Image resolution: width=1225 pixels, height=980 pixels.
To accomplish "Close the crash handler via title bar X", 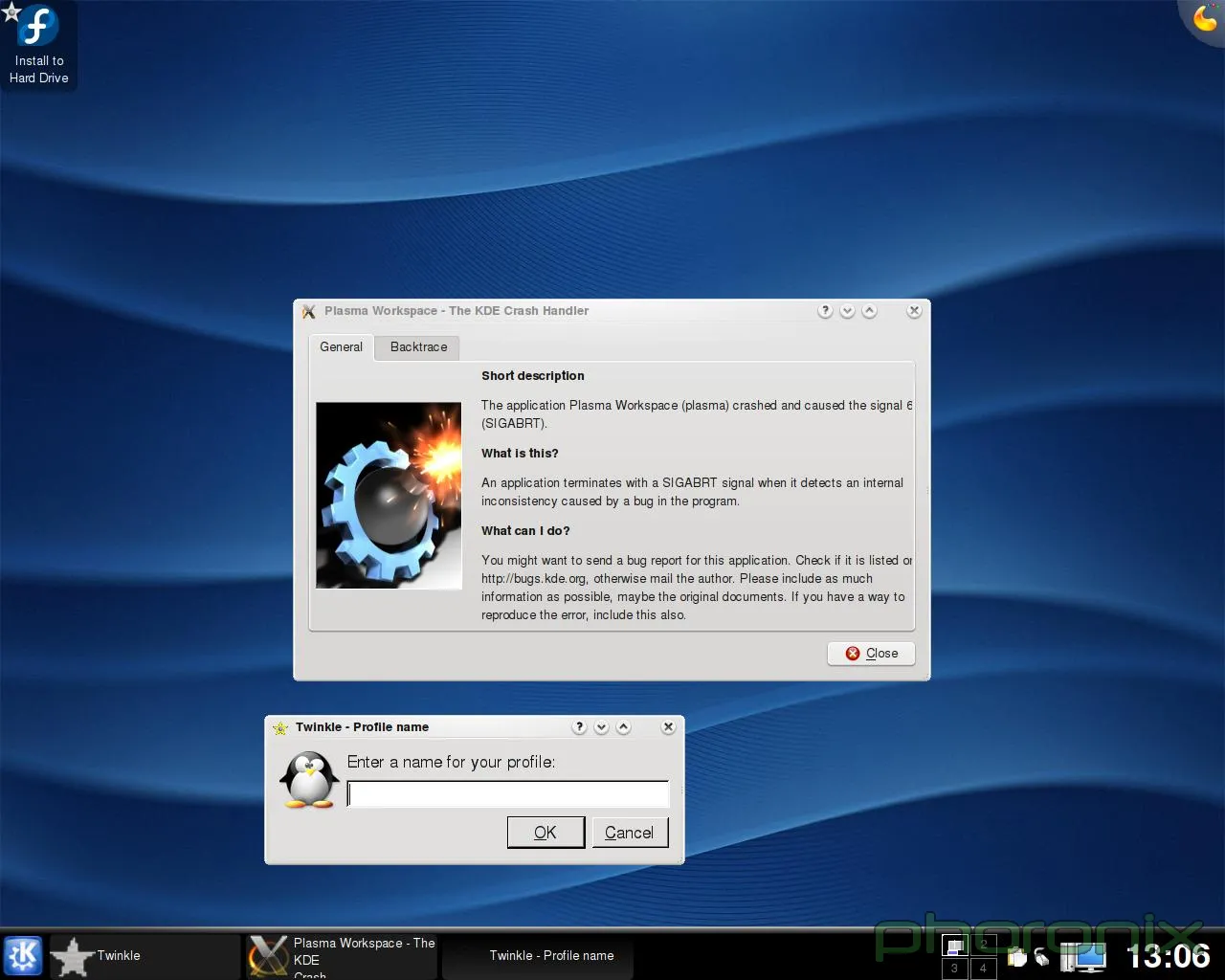I will click(x=914, y=311).
